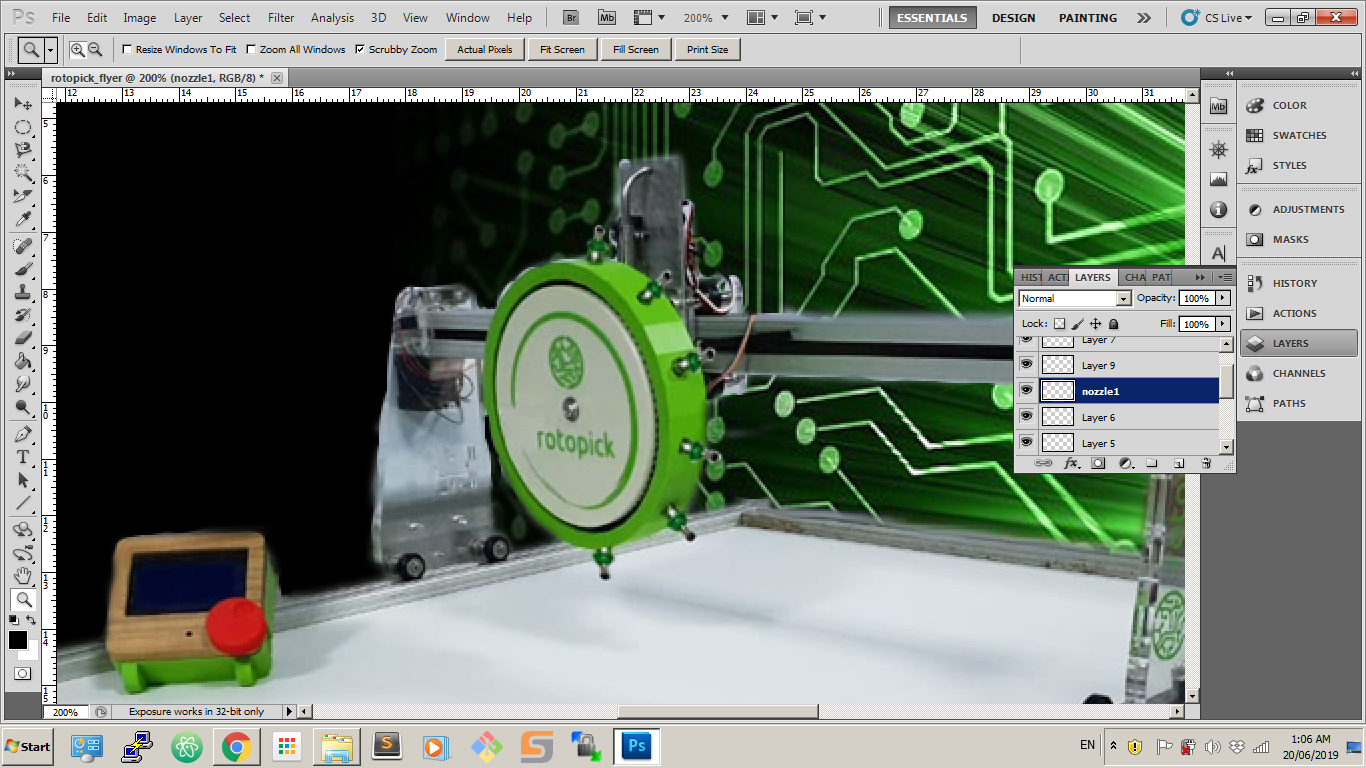
Task: Select the Move tool
Action: point(22,104)
